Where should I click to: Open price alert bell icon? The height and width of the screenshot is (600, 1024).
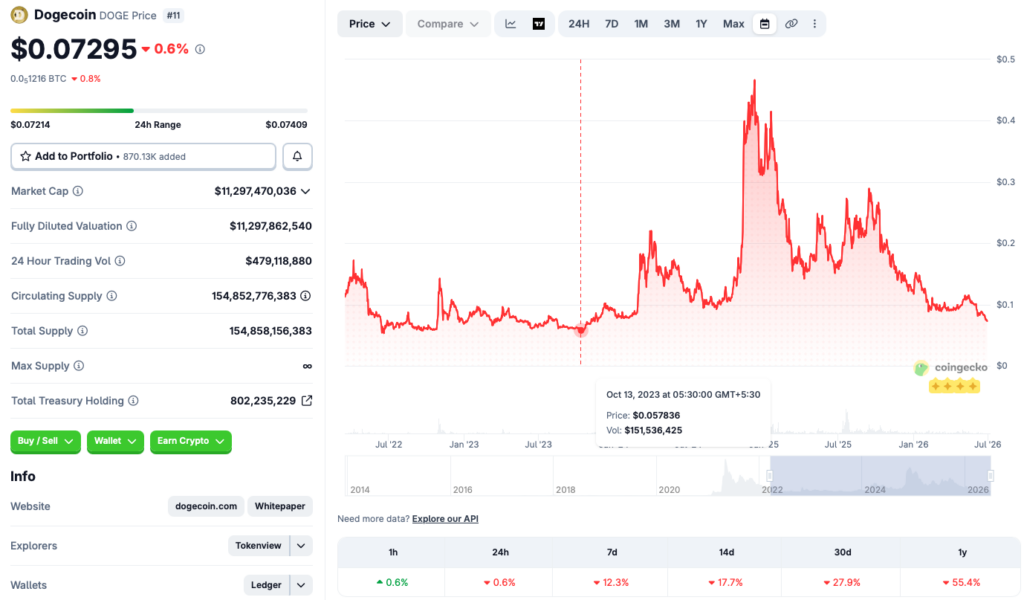click(297, 157)
